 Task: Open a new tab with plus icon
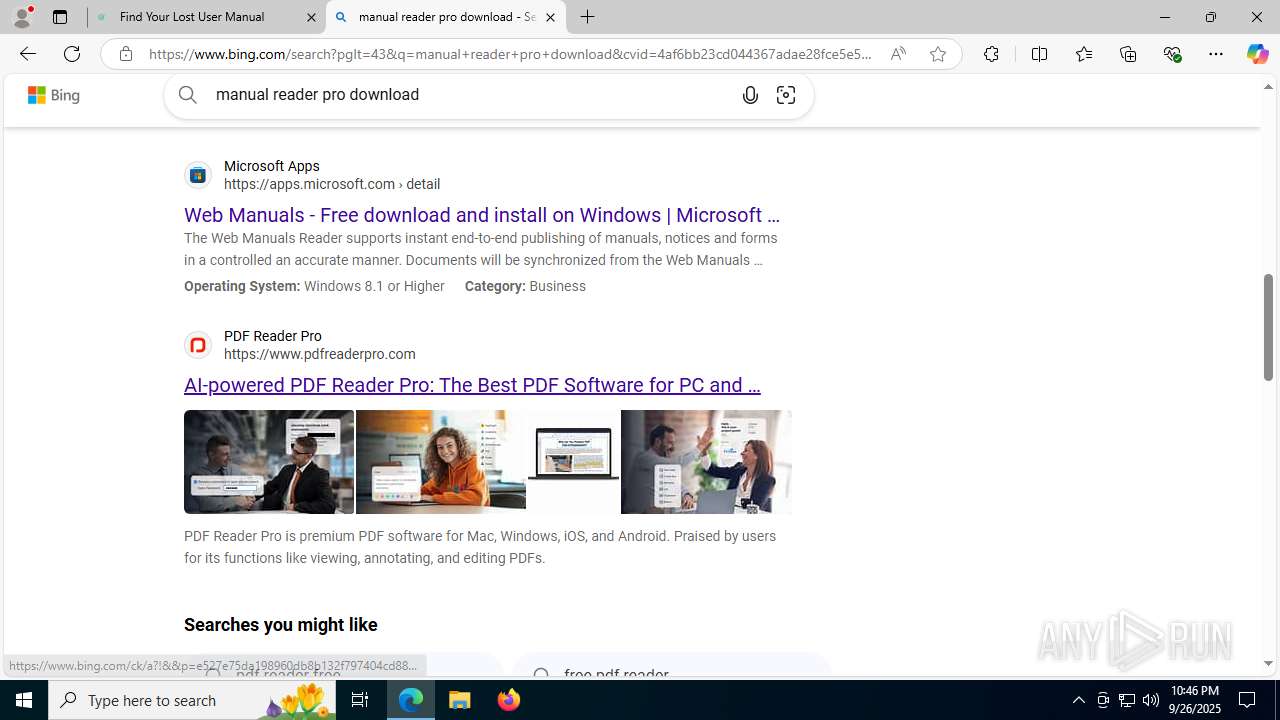588,17
